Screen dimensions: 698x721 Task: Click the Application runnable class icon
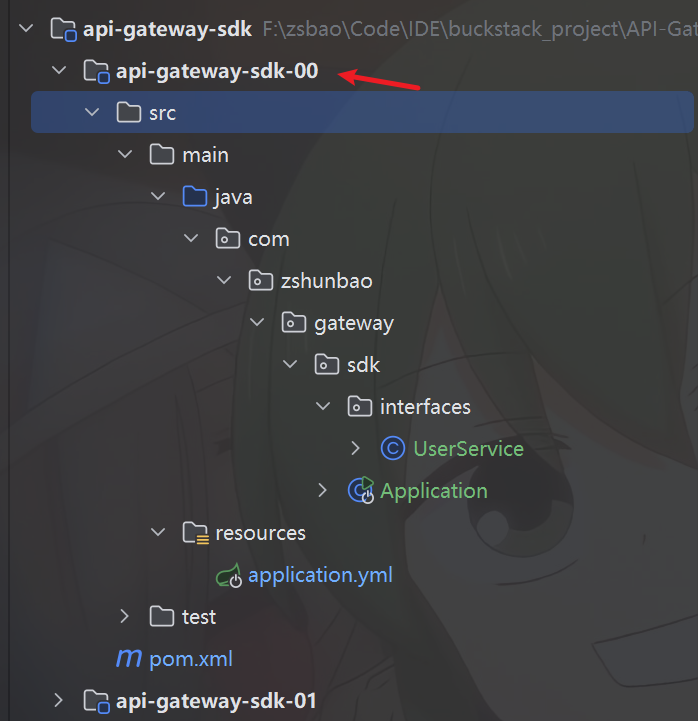[360, 491]
